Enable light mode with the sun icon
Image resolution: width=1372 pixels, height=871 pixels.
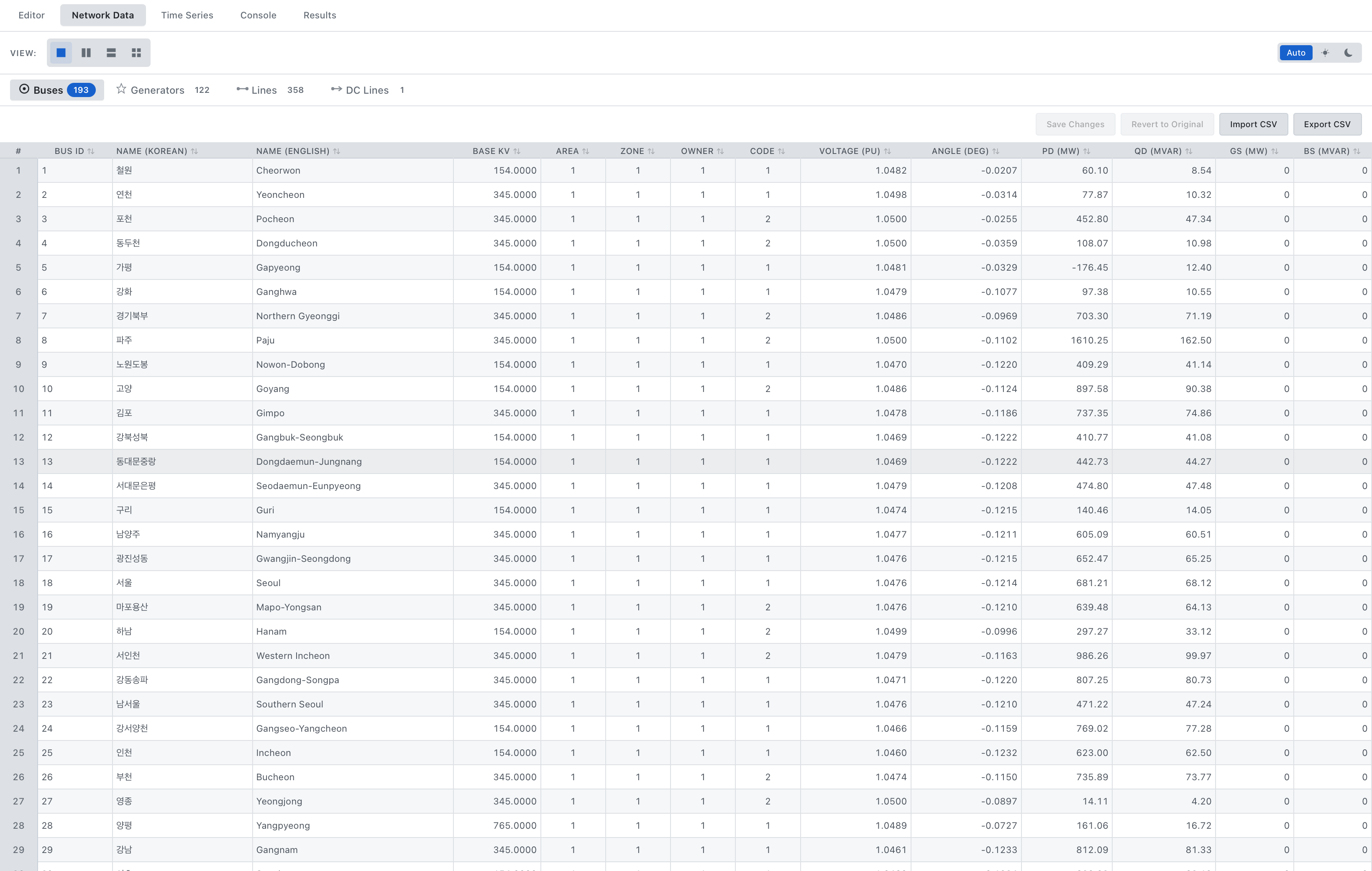pyautogui.click(x=1325, y=52)
